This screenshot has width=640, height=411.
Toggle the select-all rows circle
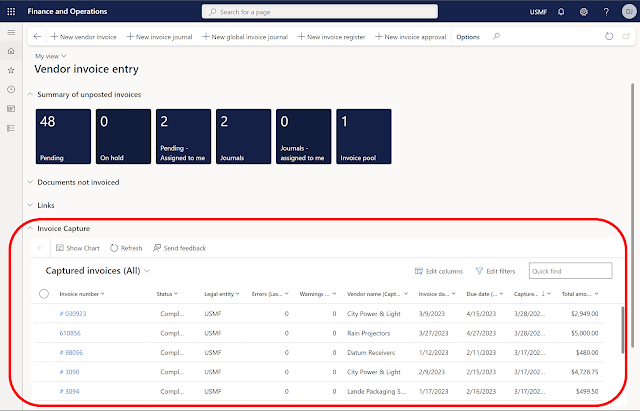coord(44,293)
